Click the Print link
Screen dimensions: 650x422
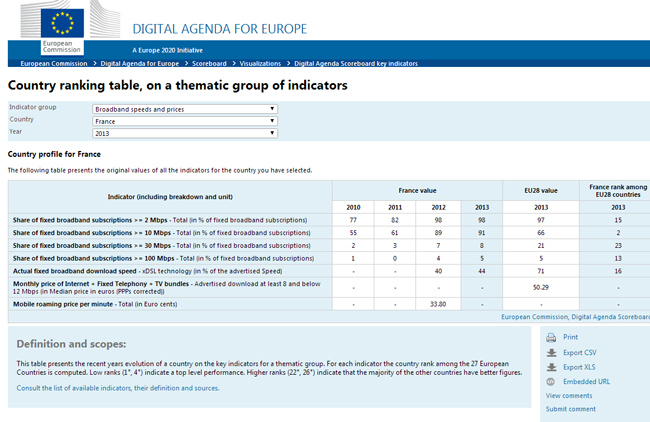click(570, 338)
